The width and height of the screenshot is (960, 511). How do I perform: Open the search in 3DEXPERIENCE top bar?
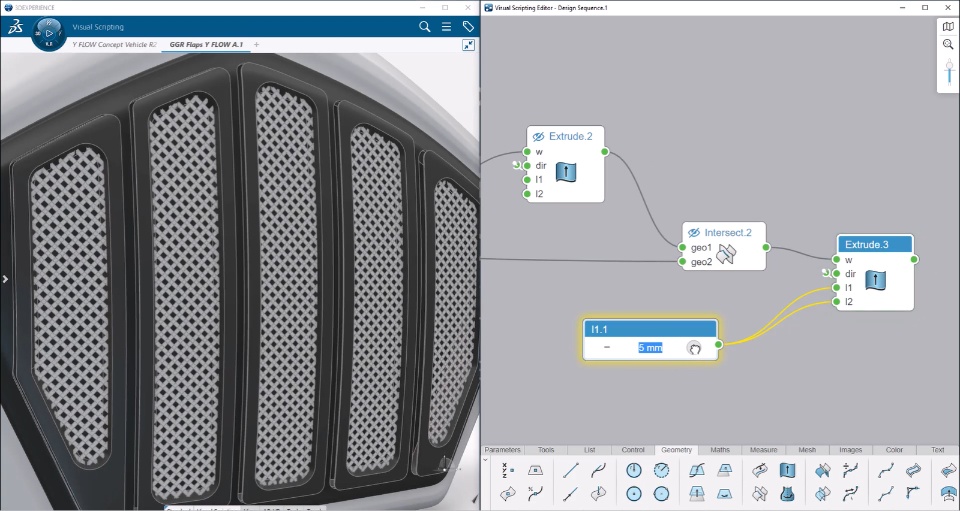[x=424, y=27]
